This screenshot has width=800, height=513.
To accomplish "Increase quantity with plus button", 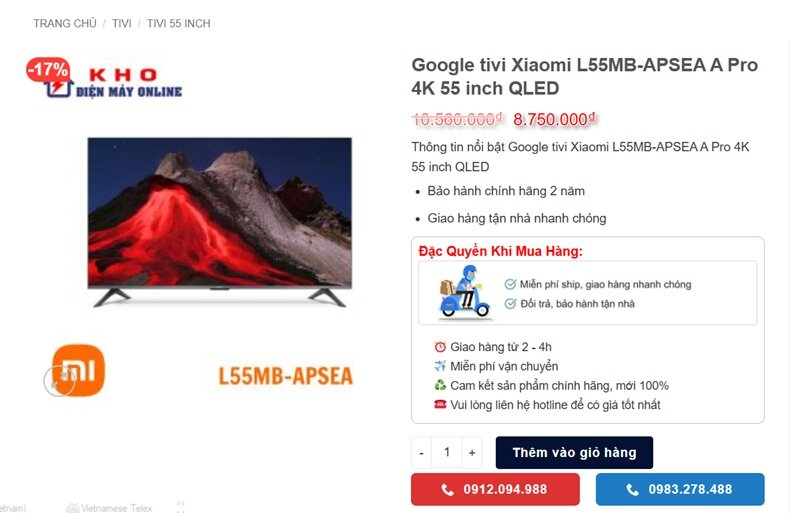I will tap(472, 452).
